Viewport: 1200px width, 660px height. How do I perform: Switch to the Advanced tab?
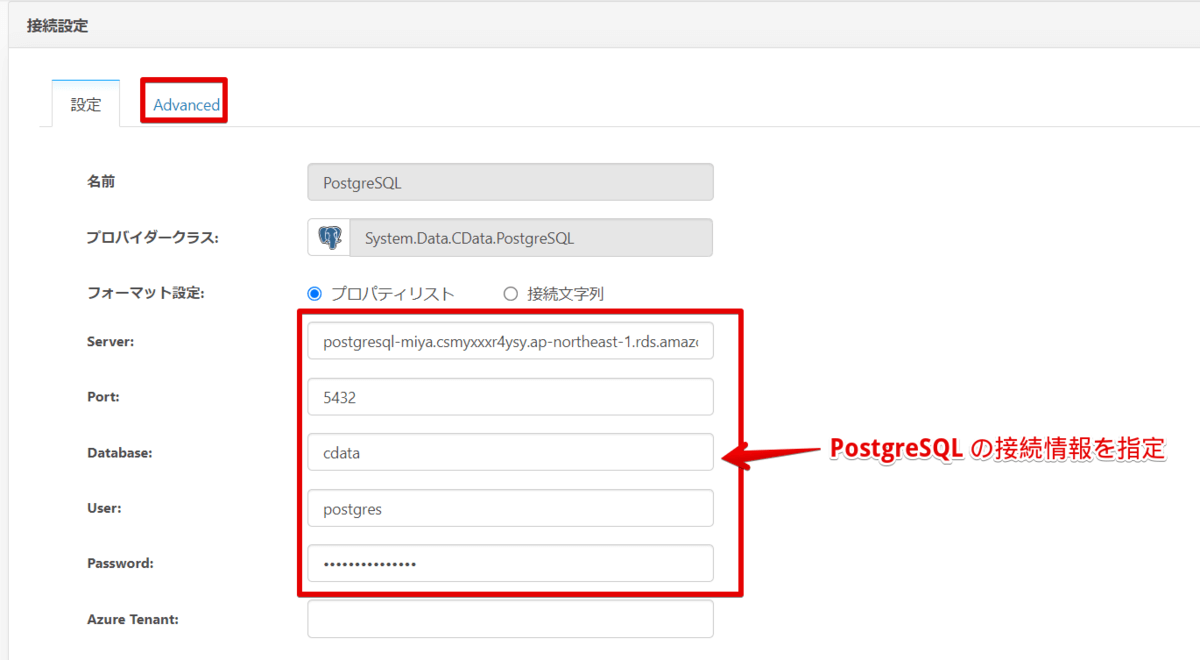point(186,105)
